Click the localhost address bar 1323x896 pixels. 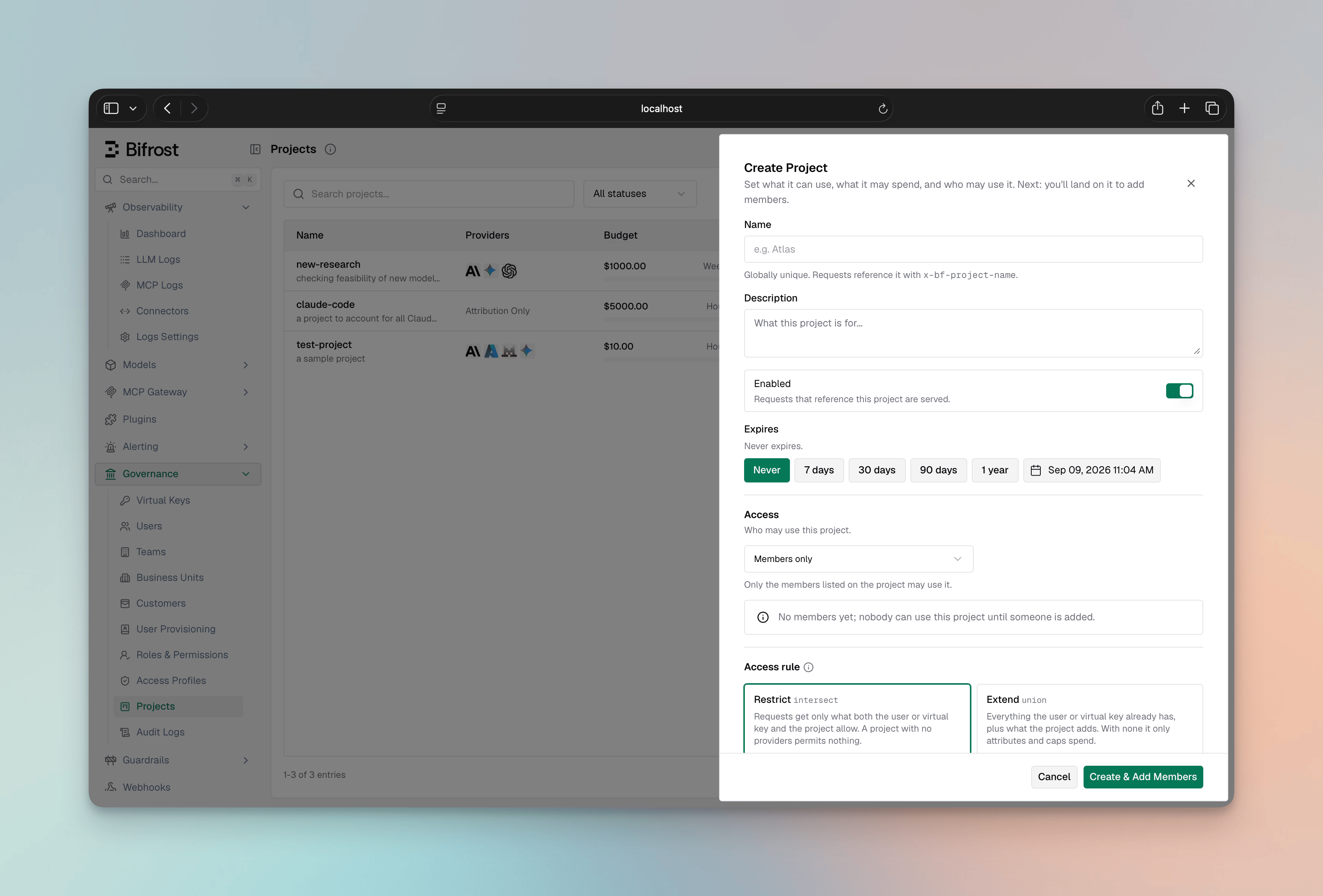click(x=661, y=108)
